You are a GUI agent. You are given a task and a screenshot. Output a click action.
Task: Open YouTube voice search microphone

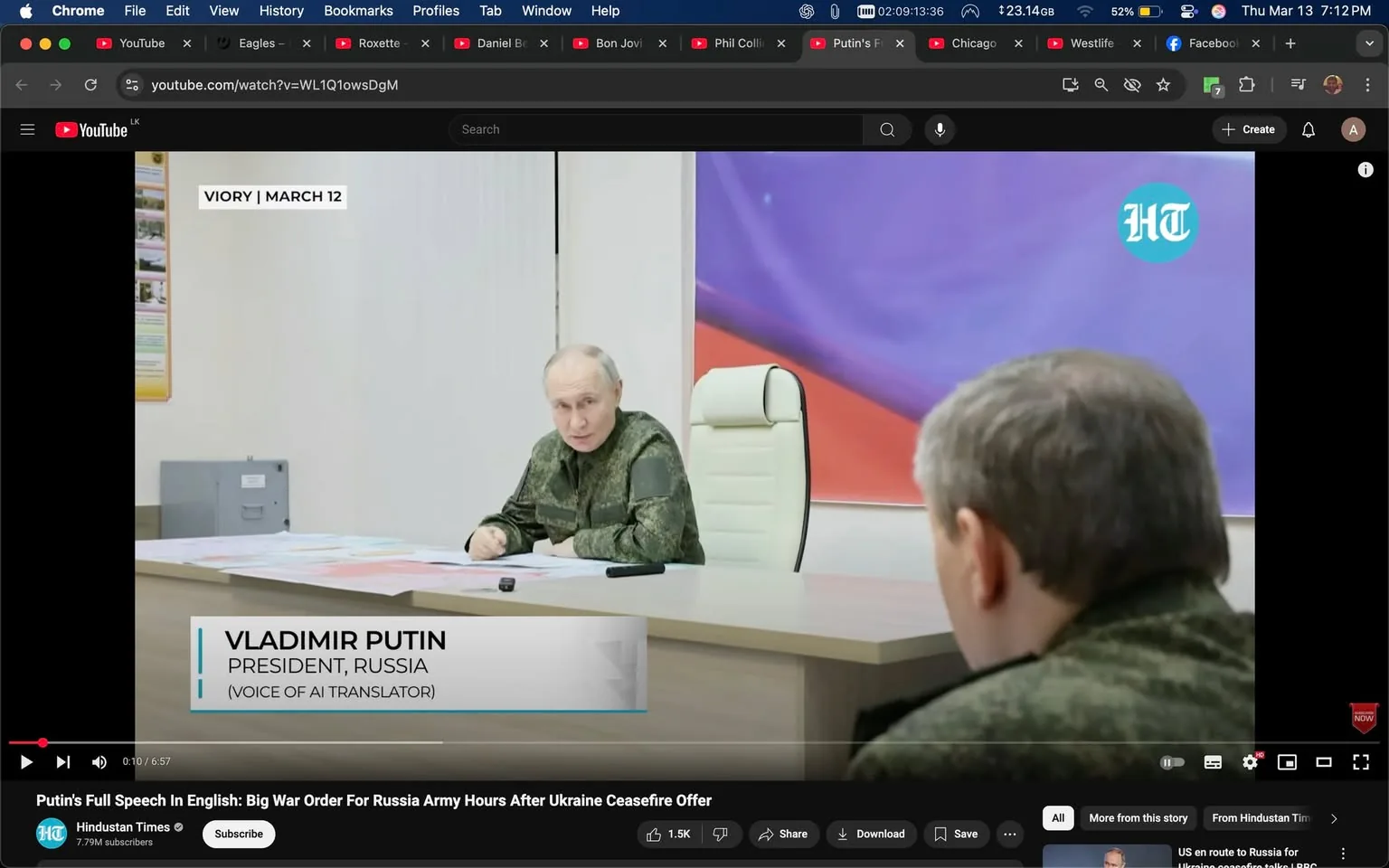click(x=940, y=128)
